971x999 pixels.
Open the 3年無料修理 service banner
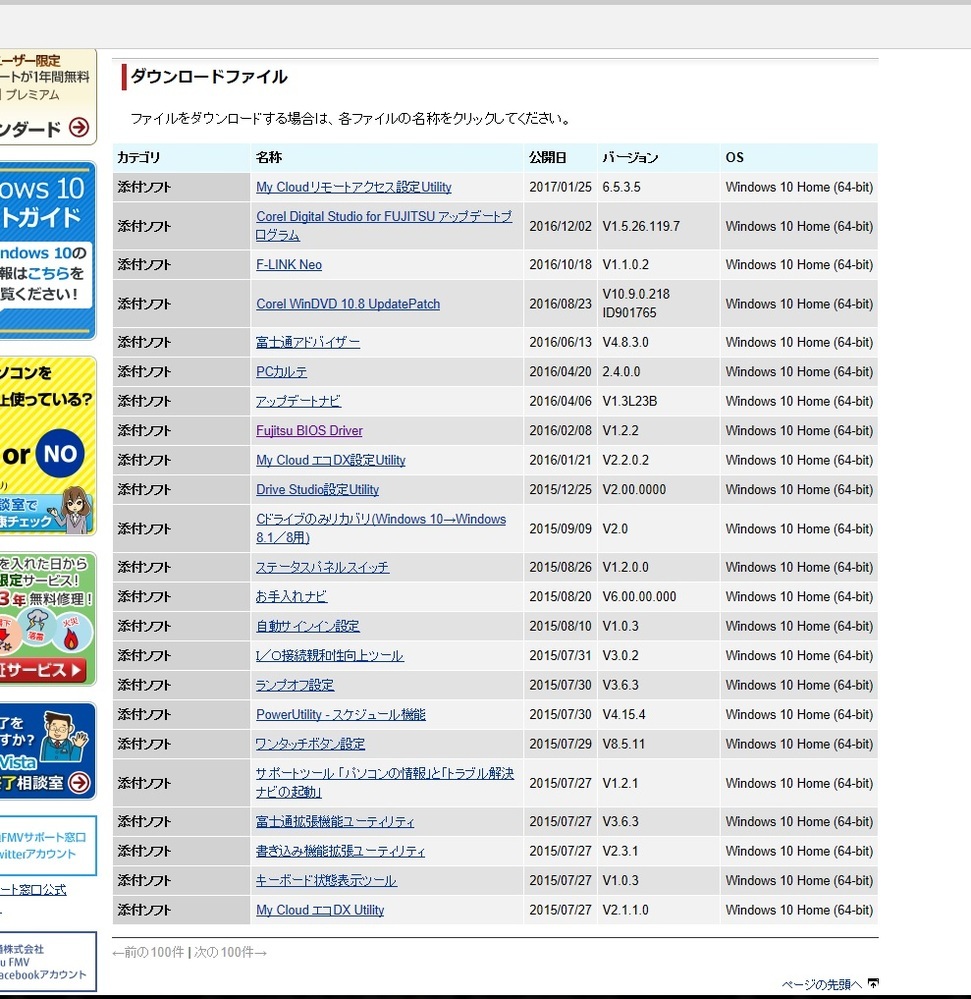coord(48,619)
